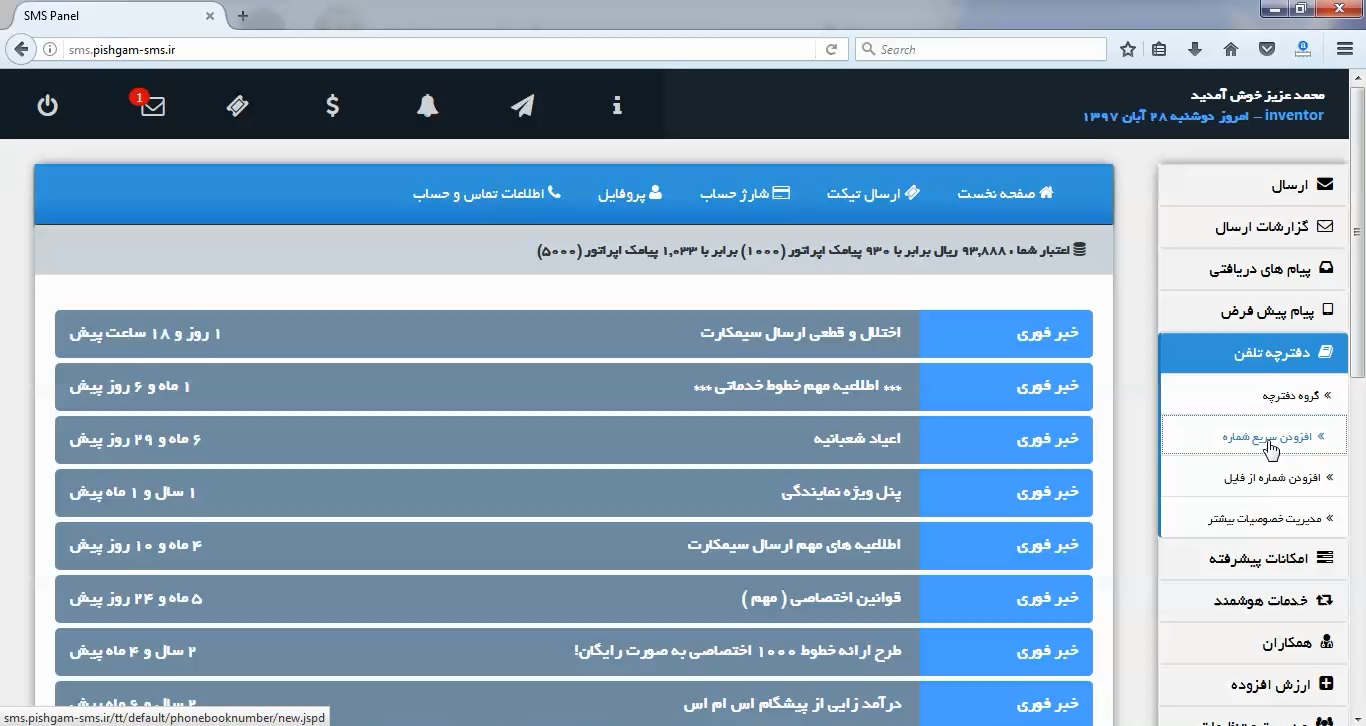Expand خدمات هوشمند sidebar section
The image size is (1366, 726).
click(1253, 600)
